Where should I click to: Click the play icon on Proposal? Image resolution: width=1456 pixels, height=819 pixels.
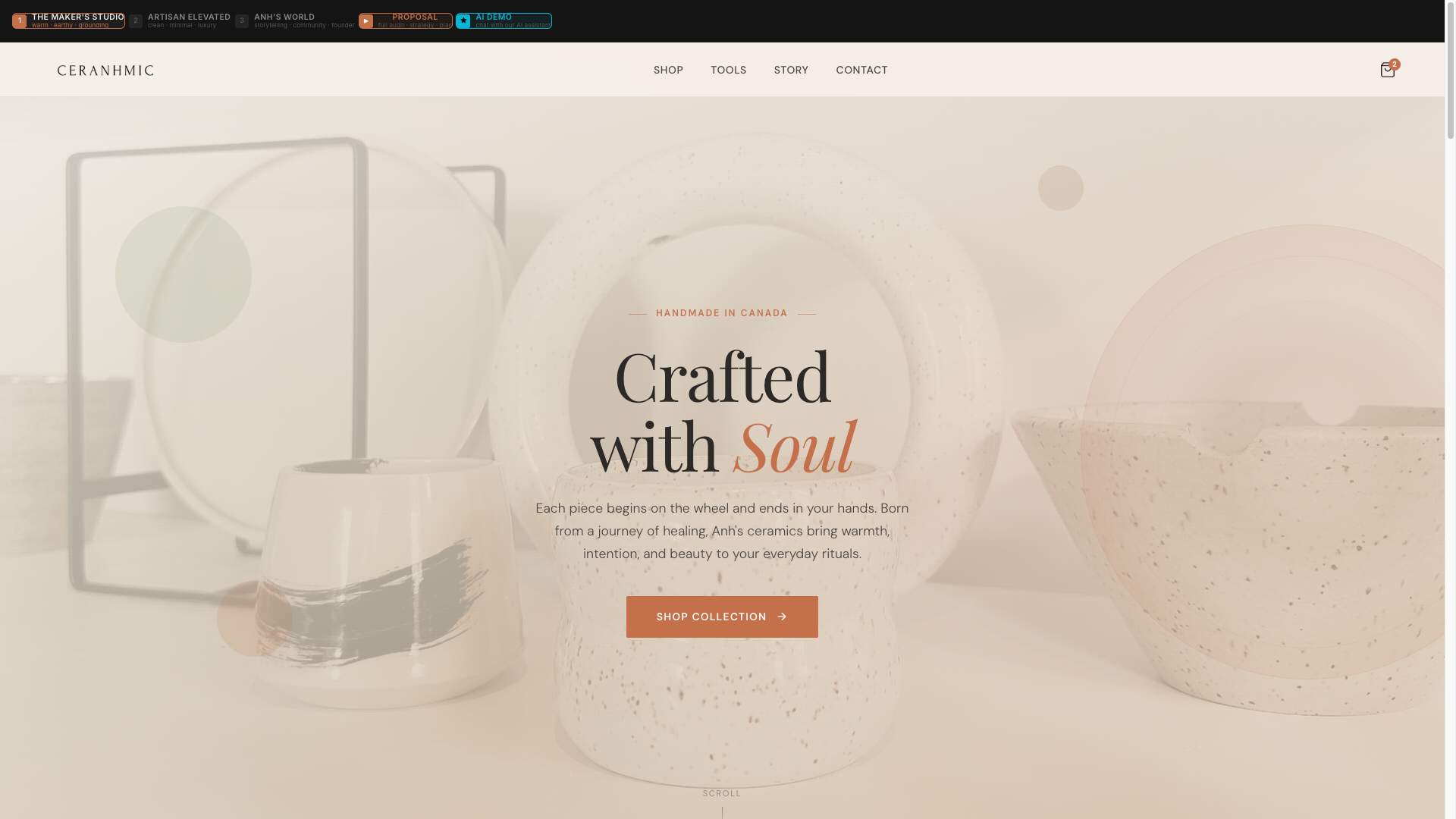click(x=366, y=21)
